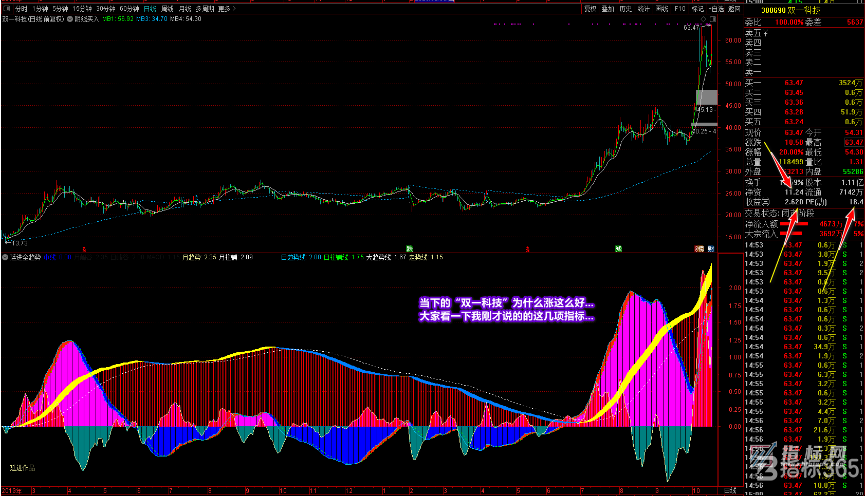
Task: Click the 返回 back button
Action: [x=735, y=9]
